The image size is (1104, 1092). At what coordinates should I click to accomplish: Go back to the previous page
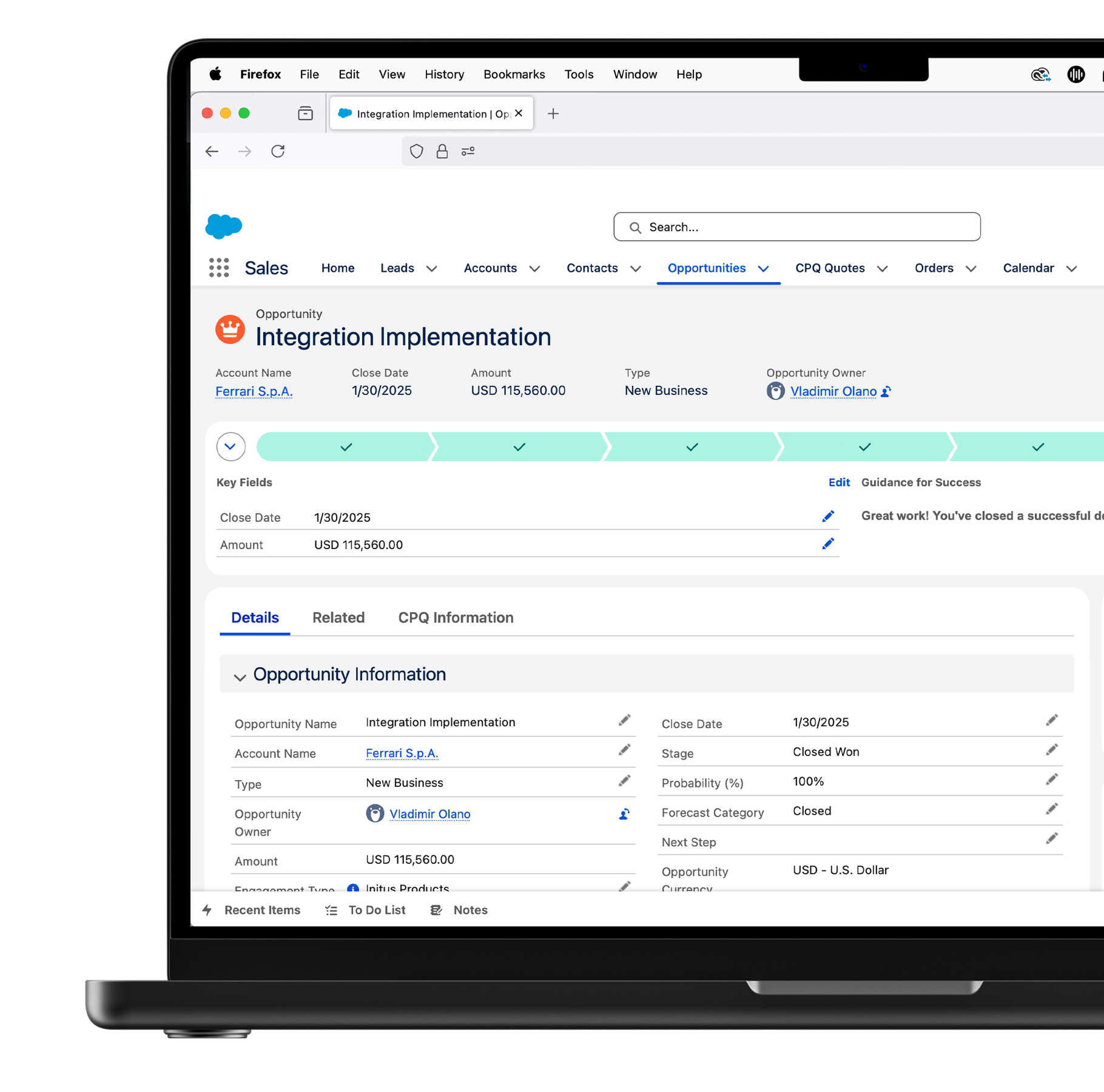click(212, 151)
